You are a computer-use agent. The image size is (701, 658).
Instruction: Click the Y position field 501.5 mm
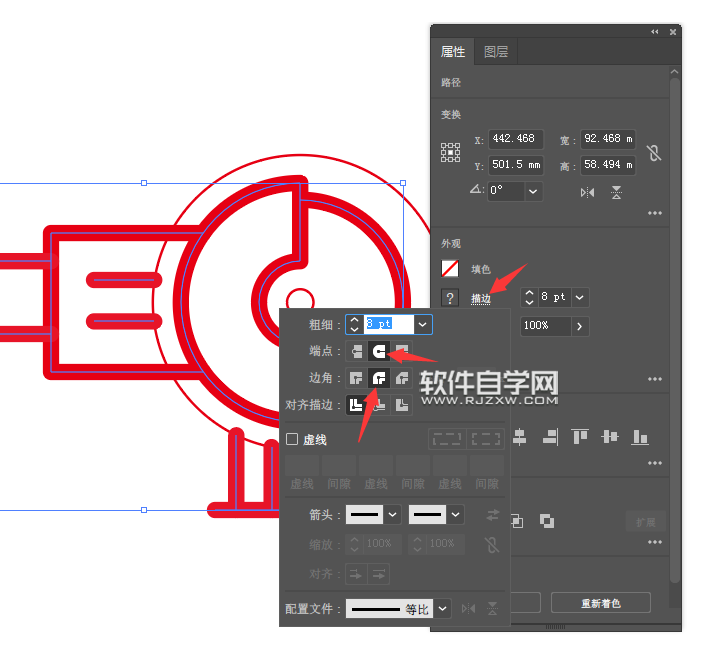click(516, 165)
